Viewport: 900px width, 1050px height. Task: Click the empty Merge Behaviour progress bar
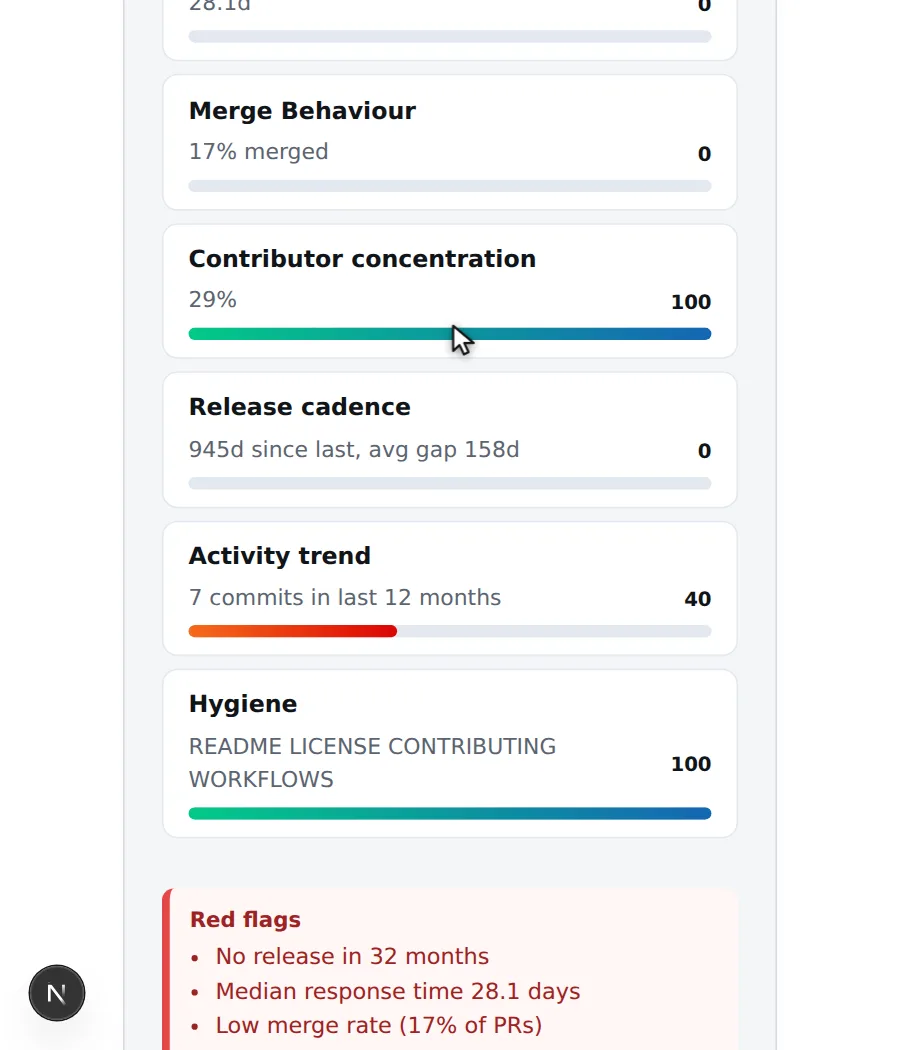450,186
